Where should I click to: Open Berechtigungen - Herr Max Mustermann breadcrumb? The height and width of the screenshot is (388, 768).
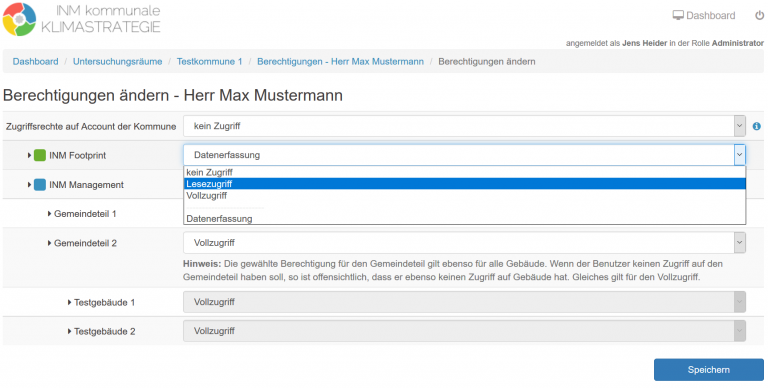(x=340, y=61)
